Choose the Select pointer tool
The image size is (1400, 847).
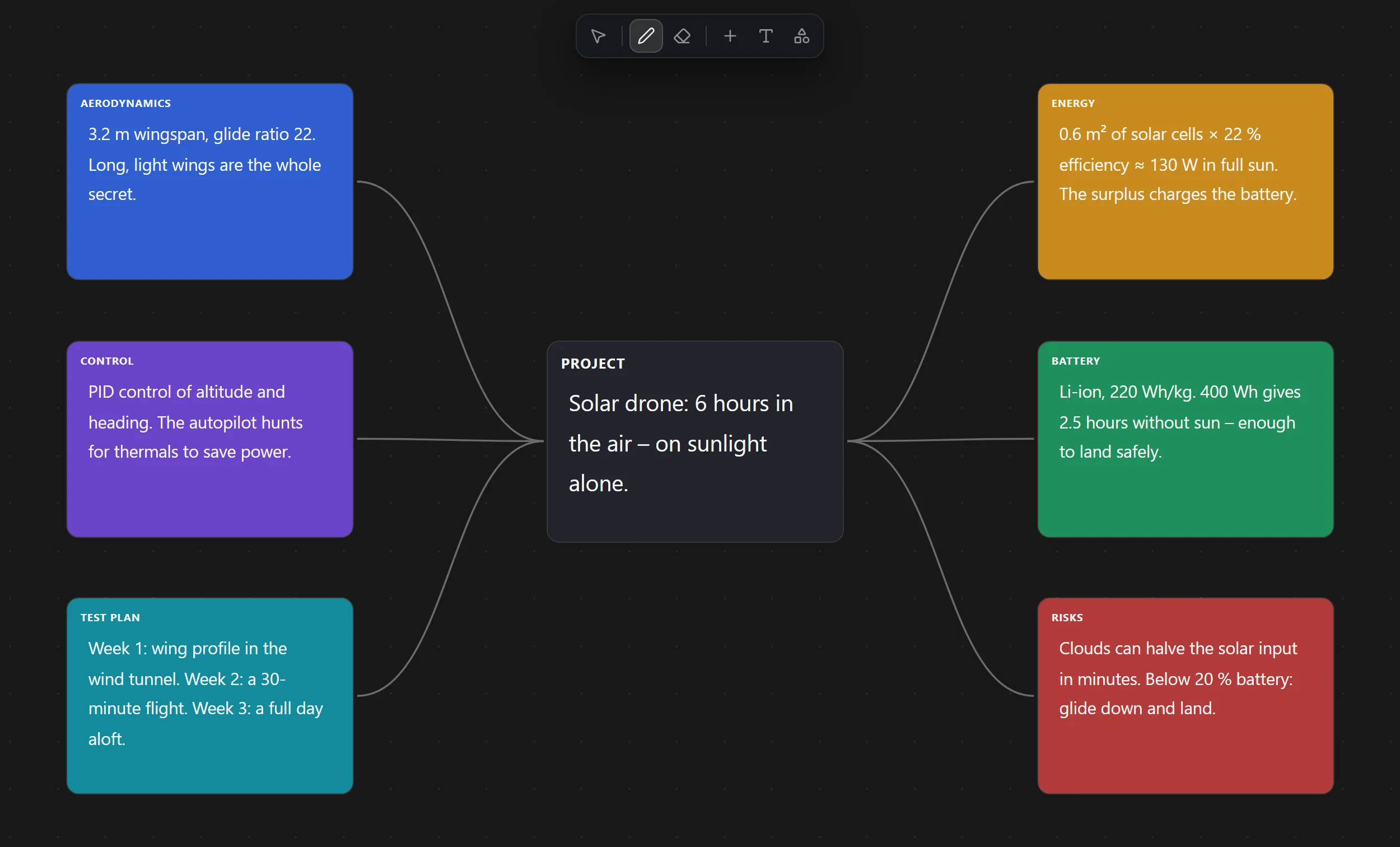click(x=598, y=36)
